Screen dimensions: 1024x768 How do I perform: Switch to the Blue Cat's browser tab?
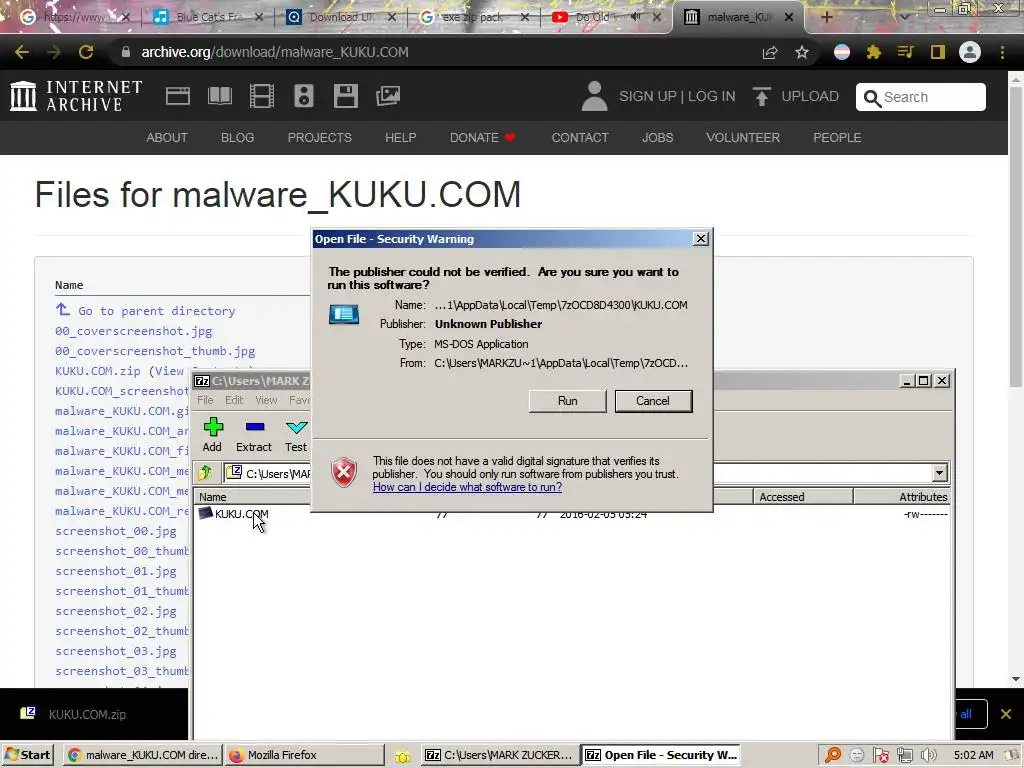click(x=208, y=17)
